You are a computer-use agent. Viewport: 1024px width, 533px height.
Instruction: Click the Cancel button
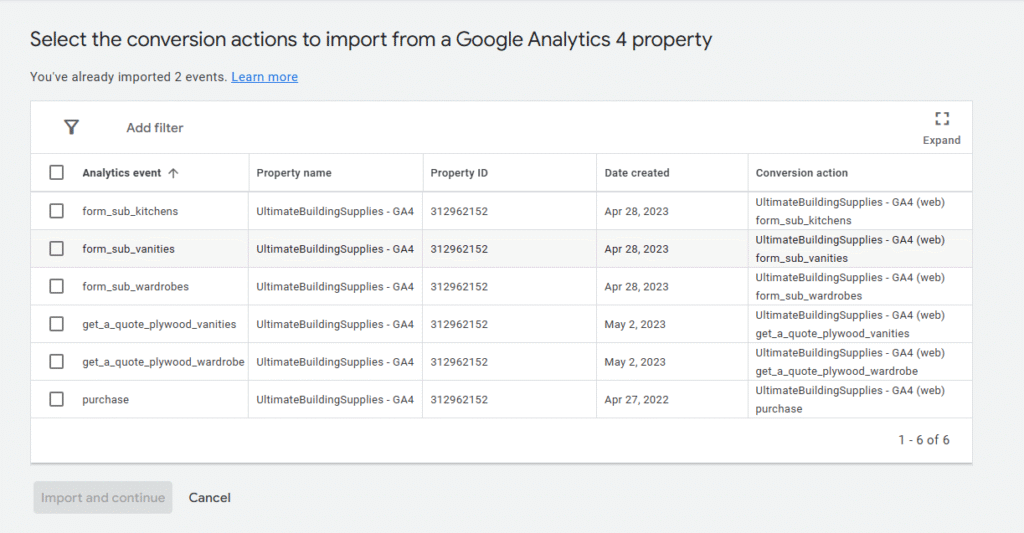pyautogui.click(x=210, y=498)
